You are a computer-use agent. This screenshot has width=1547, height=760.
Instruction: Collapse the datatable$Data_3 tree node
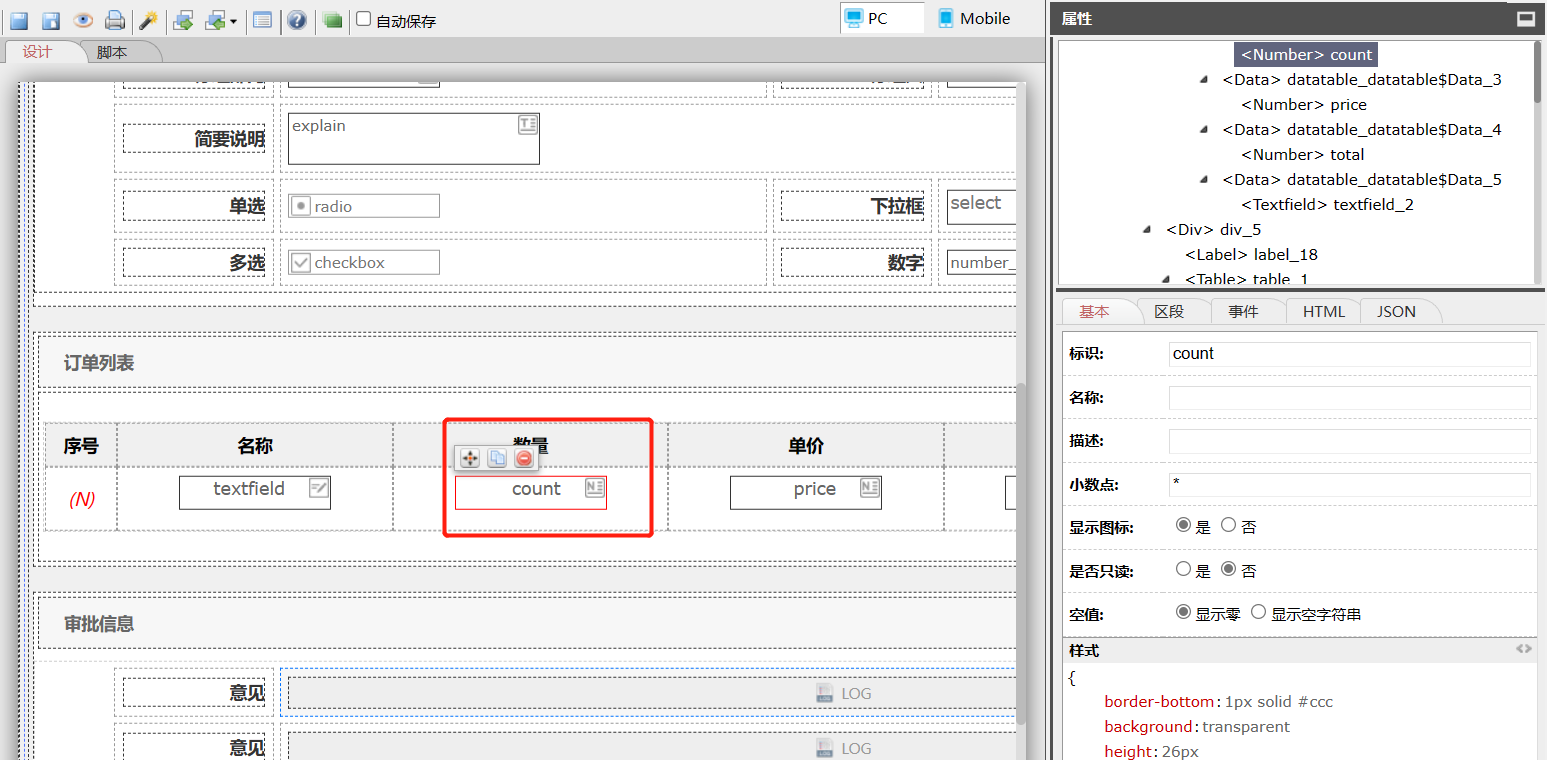[x=1204, y=80]
